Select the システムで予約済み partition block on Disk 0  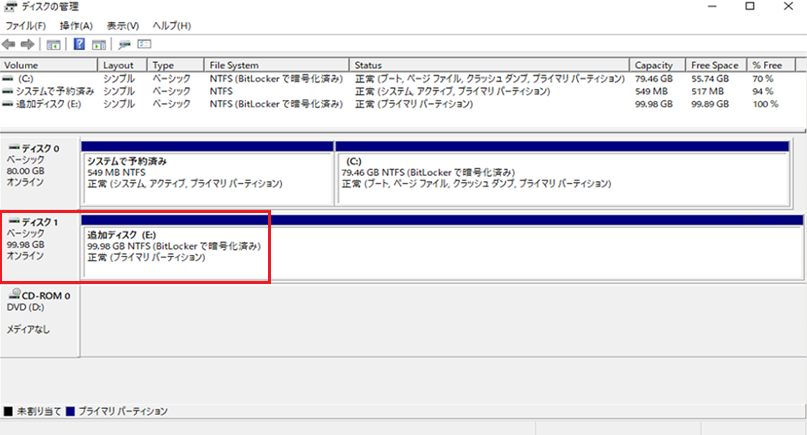click(x=206, y=172)
